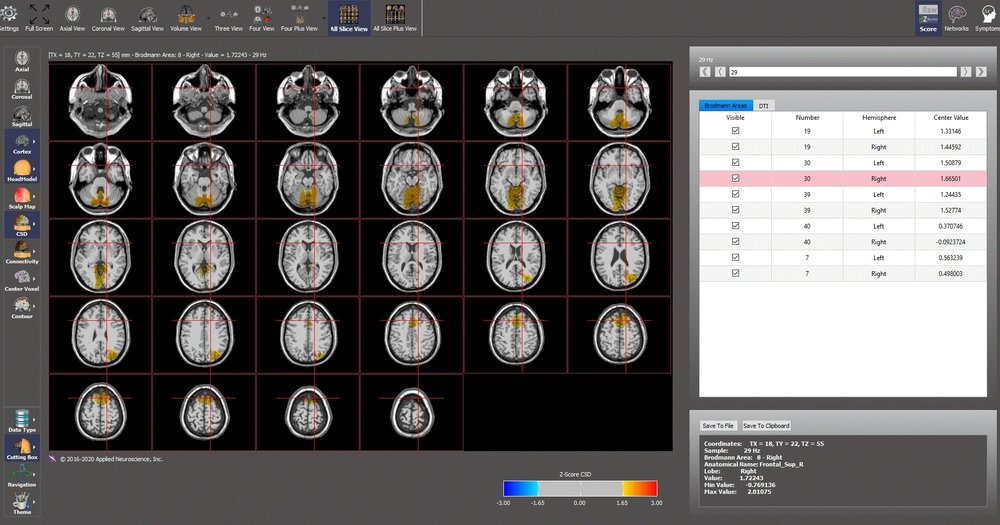Switch to the DTI tab
Screen dimensions: 1000x525
[763, 105]
